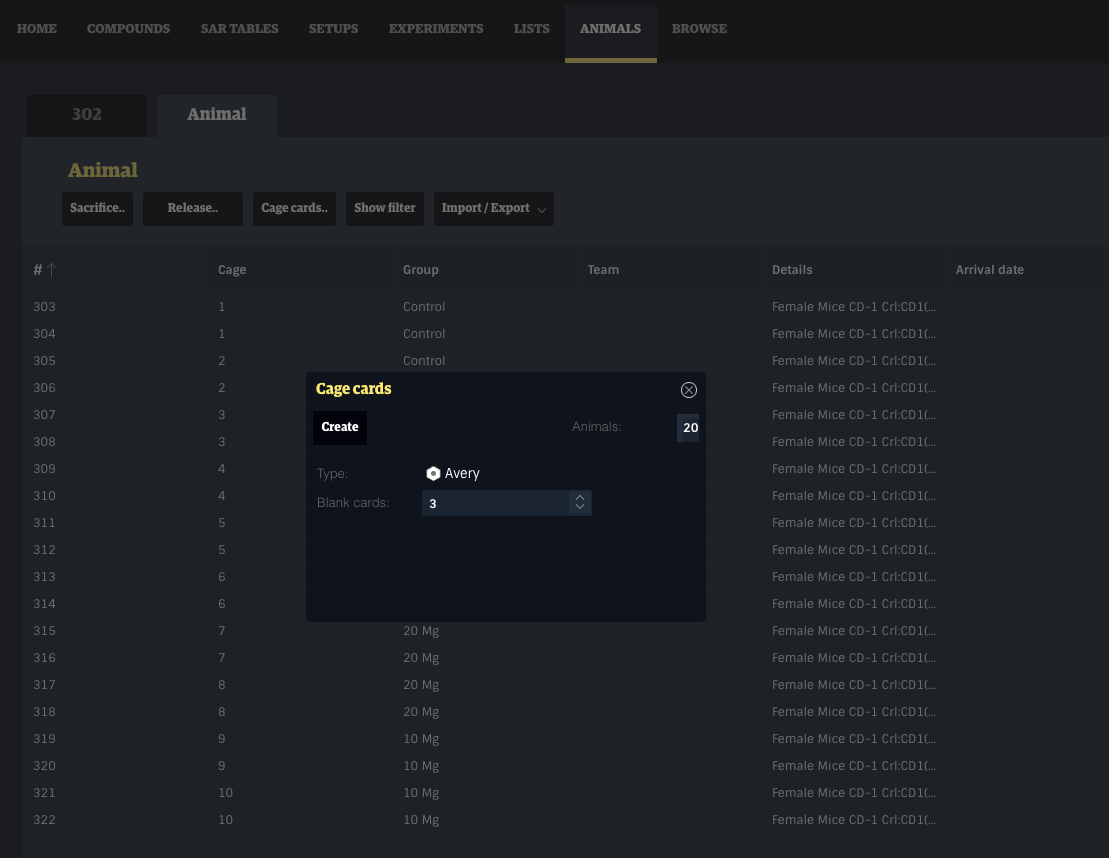The width and height of the screenshot is (1109, 858).
Task: Click the Release.. button
Action: 192,208
